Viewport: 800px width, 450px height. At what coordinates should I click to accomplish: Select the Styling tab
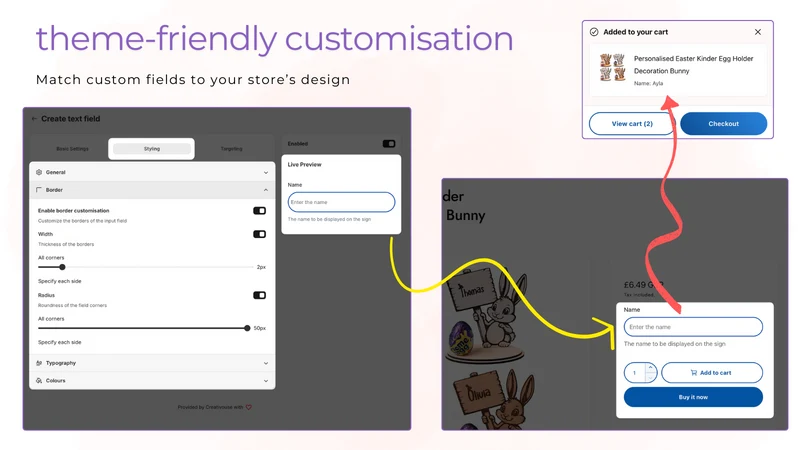pos(152,149)
